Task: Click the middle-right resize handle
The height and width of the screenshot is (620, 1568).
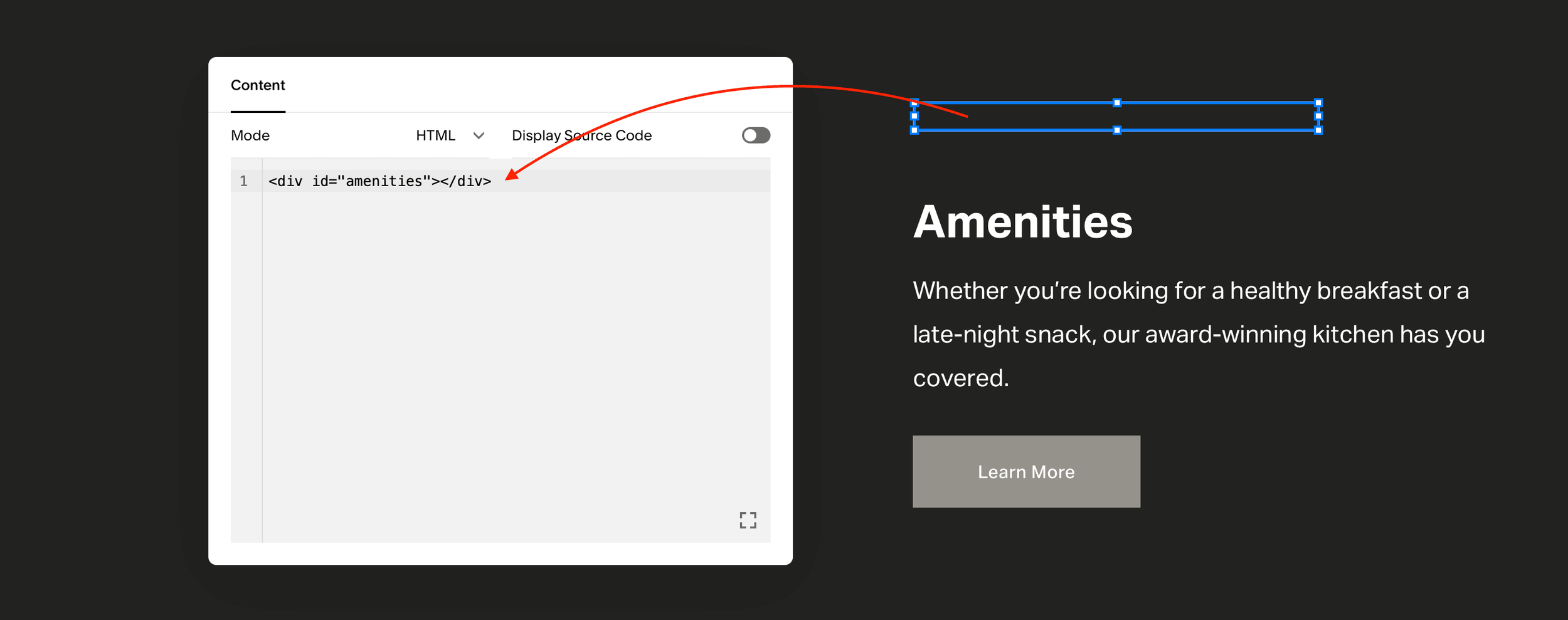Action: pos(1318,117)
